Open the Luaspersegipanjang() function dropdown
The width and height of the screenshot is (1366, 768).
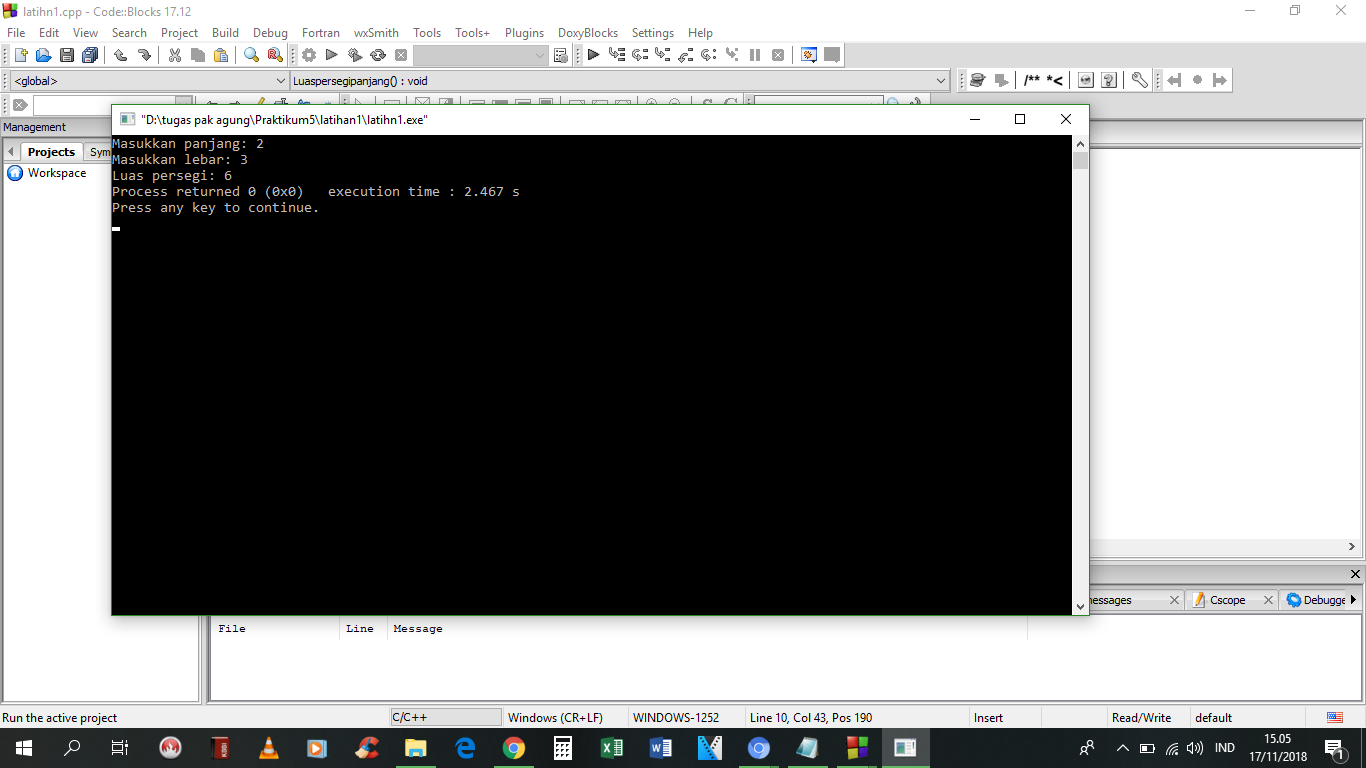coord(620,81)
